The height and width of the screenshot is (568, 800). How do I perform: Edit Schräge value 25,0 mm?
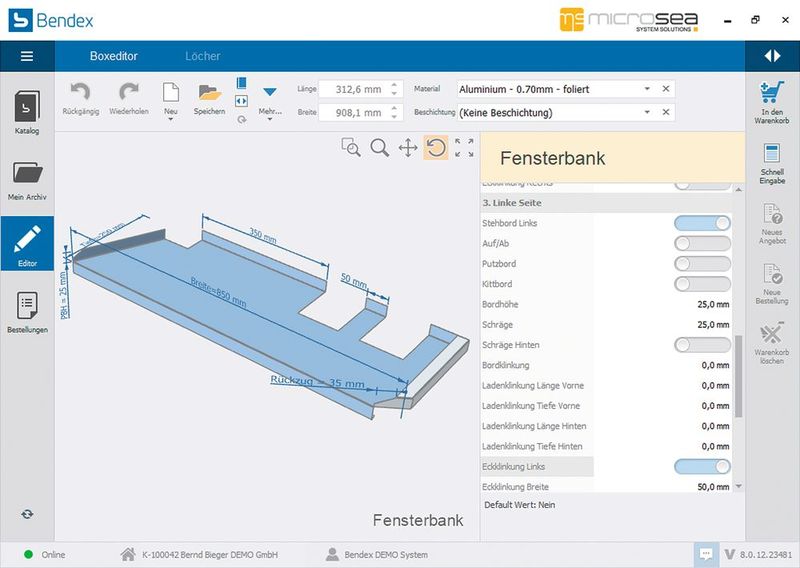click(x=713, y=325)
